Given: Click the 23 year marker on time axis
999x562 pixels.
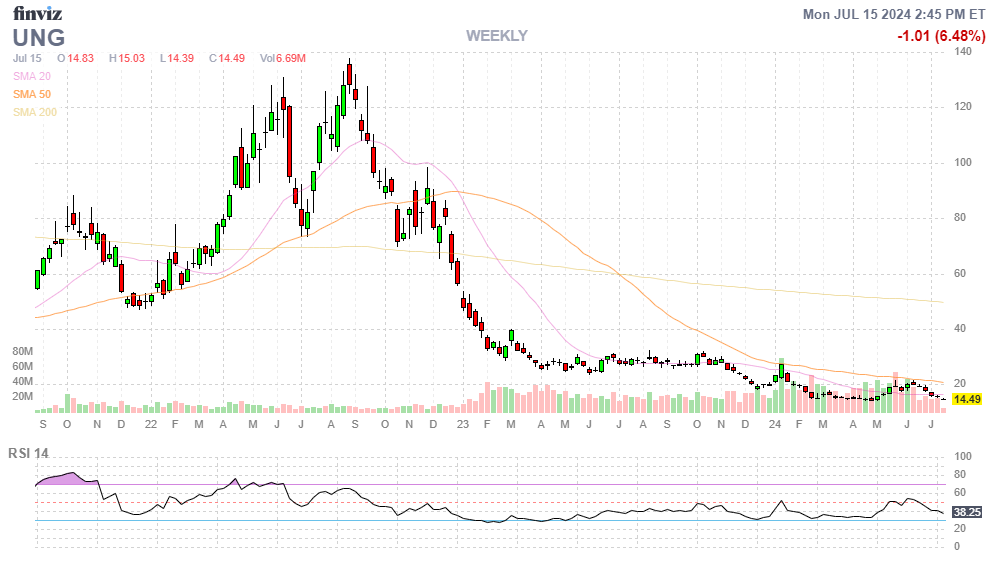Looking at the screenshot, I should click(x=462, y=424).
